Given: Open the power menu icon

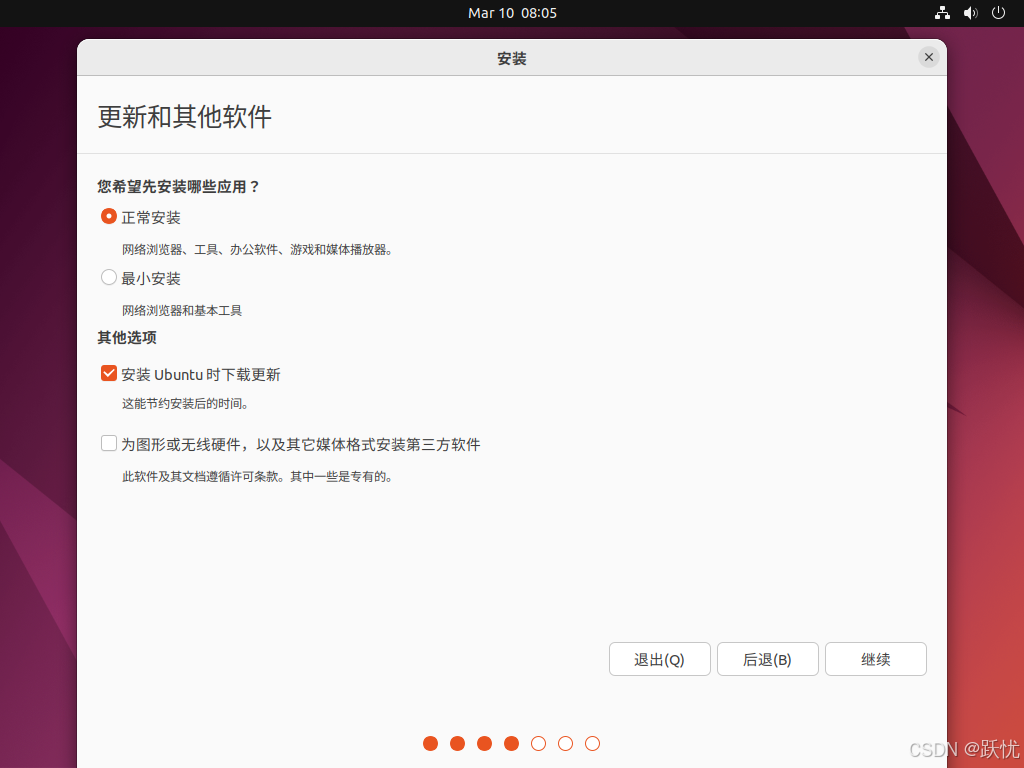Looking at the screenshot, I should 998,13.
